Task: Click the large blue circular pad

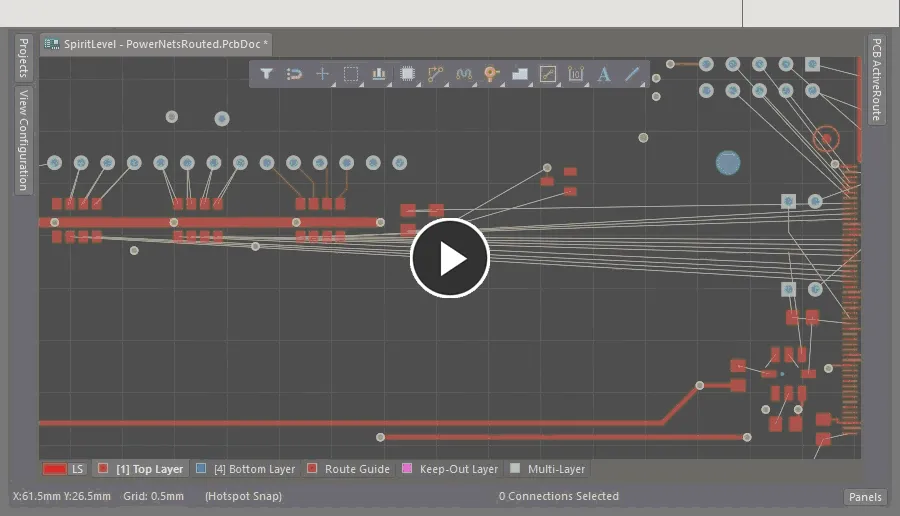Action: tap(728, 162)
